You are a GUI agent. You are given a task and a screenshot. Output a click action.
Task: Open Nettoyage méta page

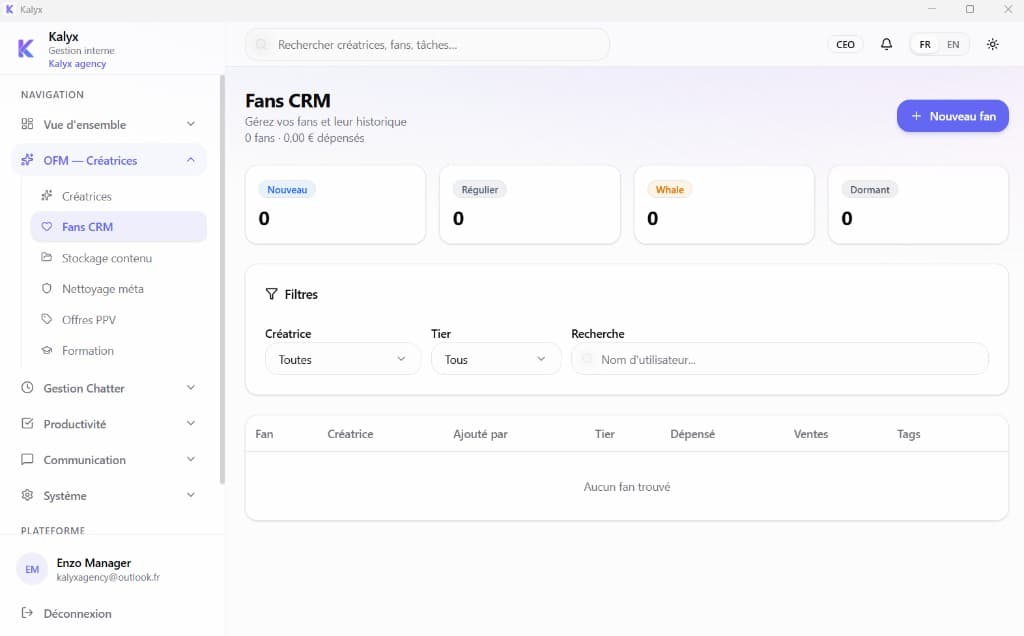119,289
